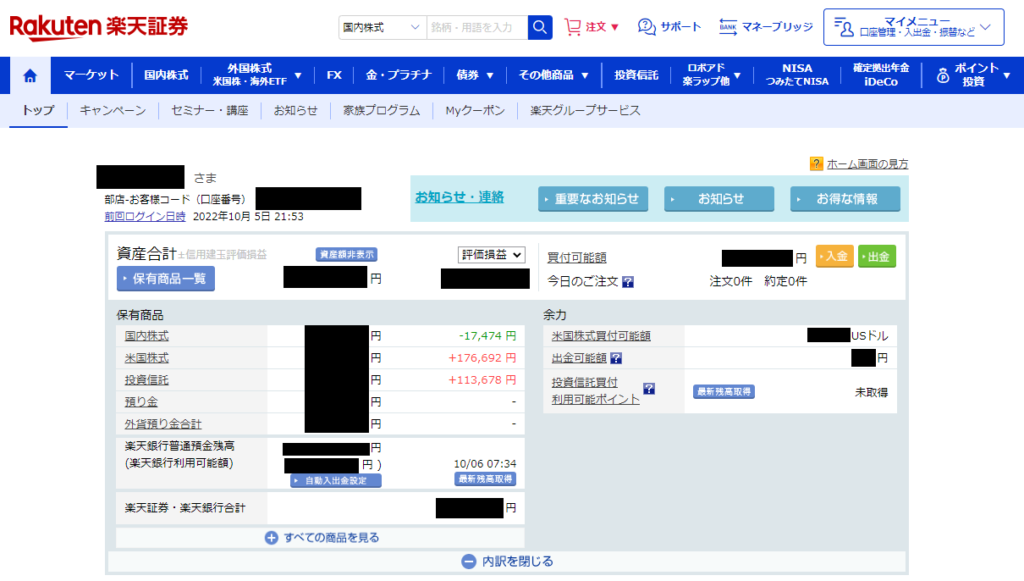
Task: Select the home icon in navigation bar
Action: point(29,75)
